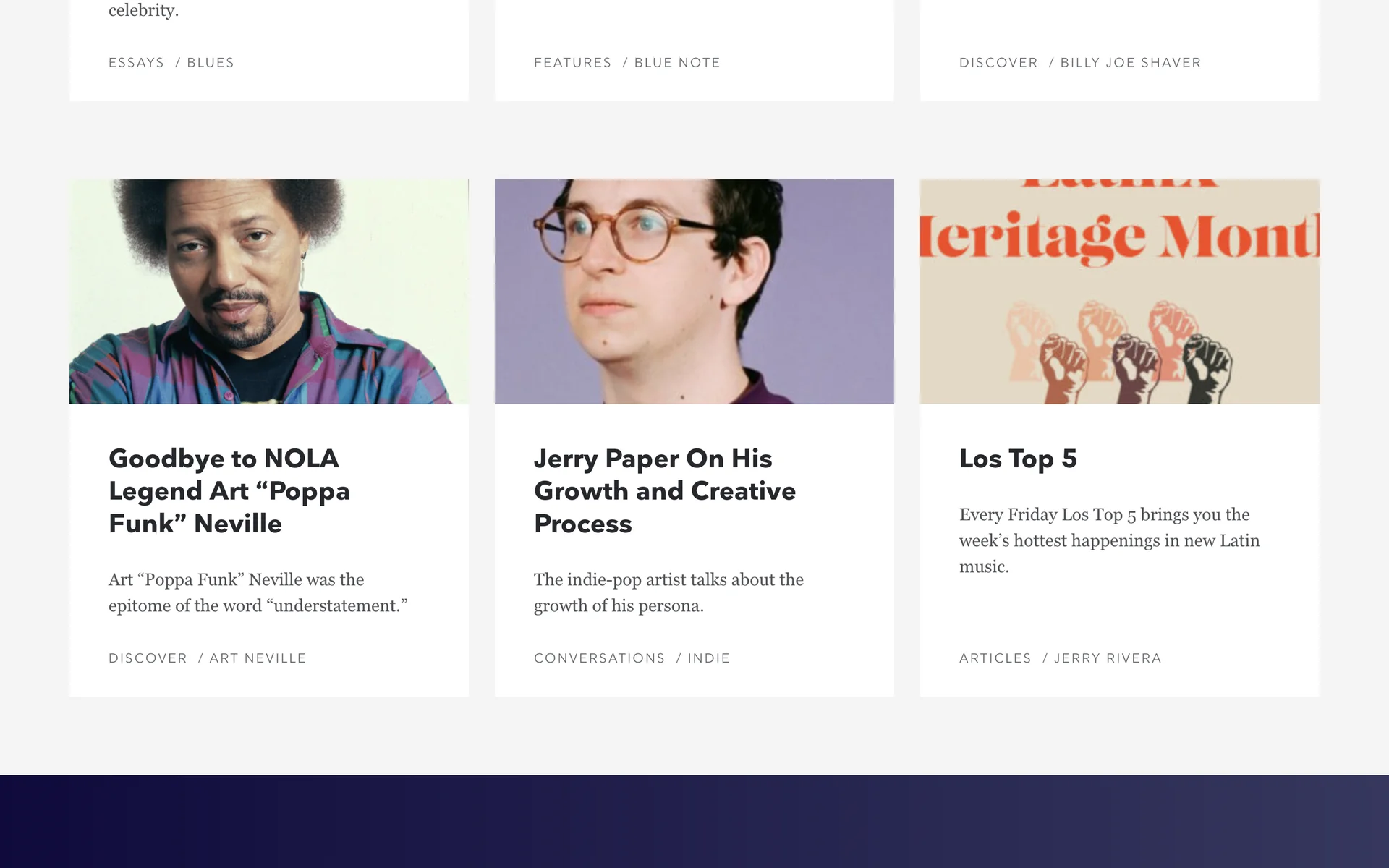Open the BILLY JOE SHAVER tag
Viewport: 1389px width, 868px height.
coord(1130,63)
